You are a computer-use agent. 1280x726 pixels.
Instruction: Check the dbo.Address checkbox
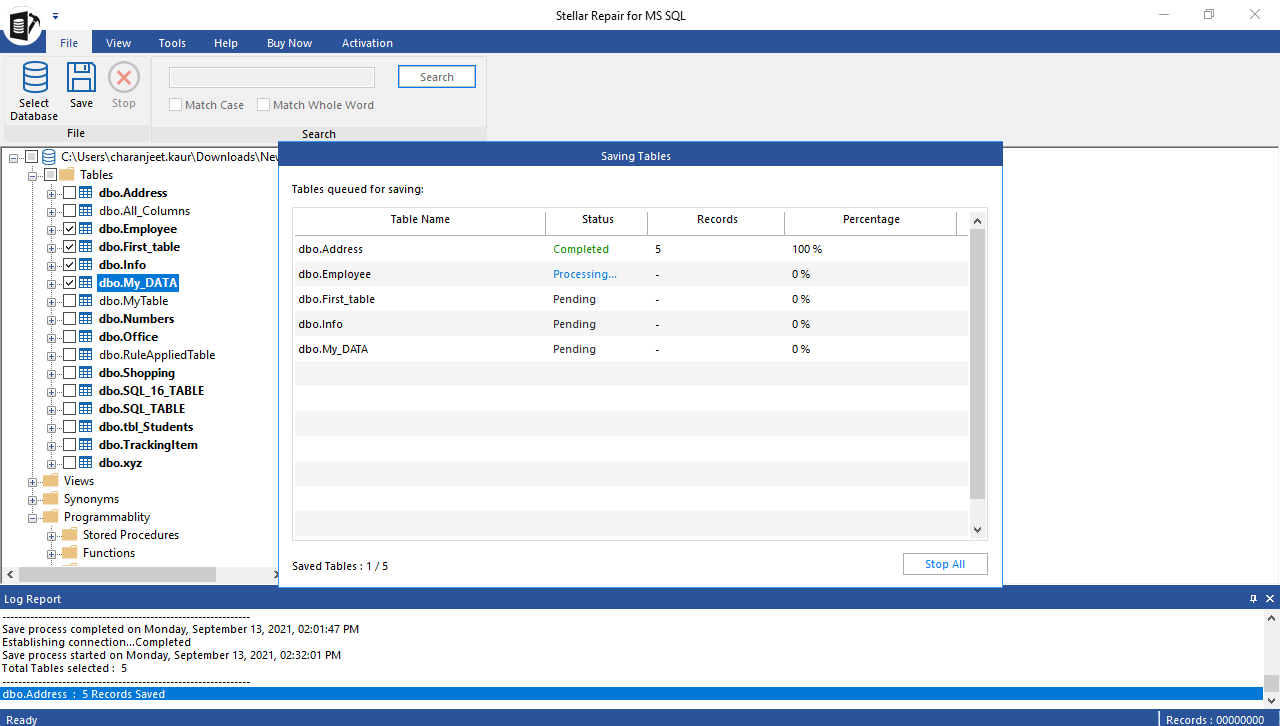(x=69, y=193)
